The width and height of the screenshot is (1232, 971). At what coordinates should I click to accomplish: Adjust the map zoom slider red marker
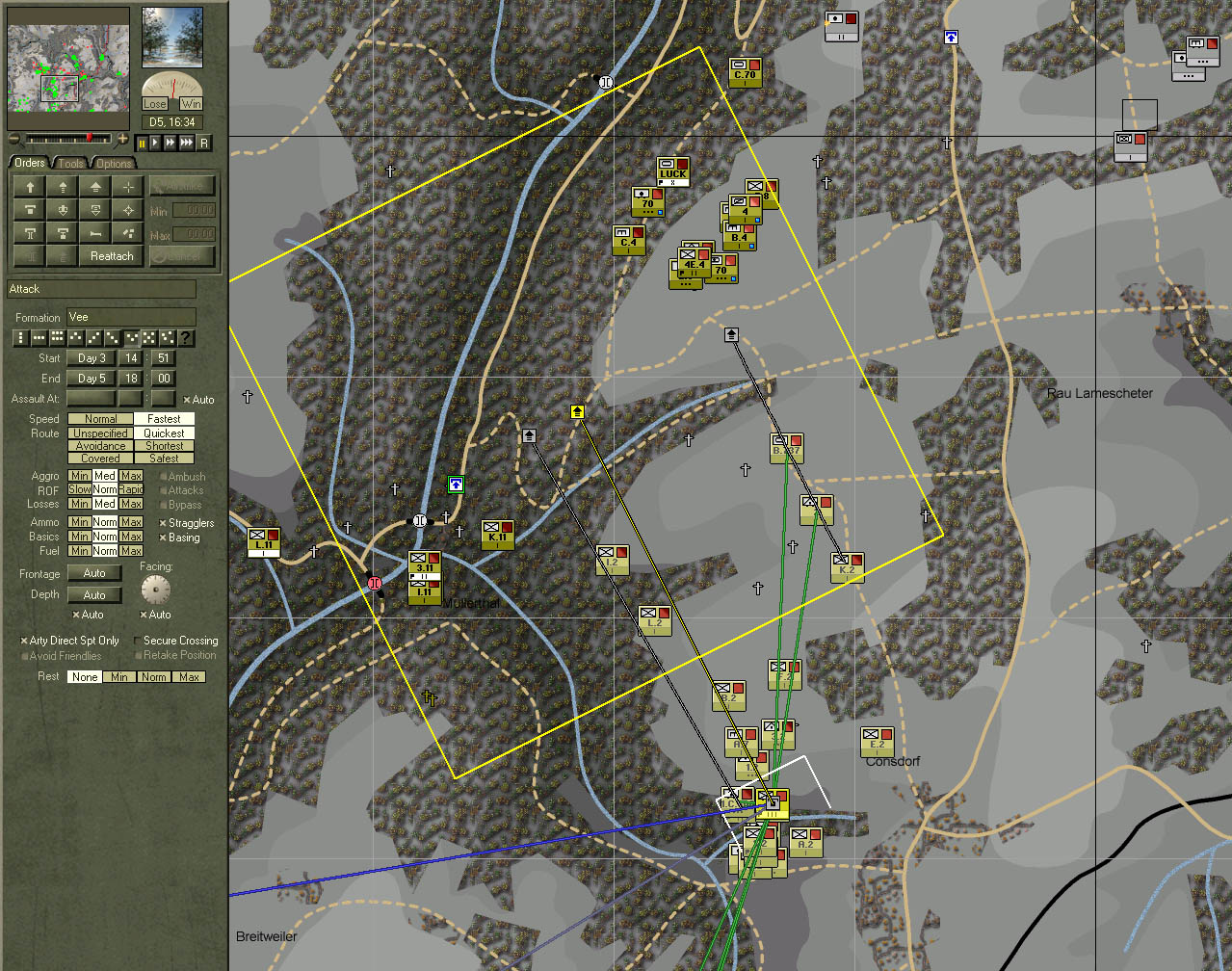tap(90, 139)
